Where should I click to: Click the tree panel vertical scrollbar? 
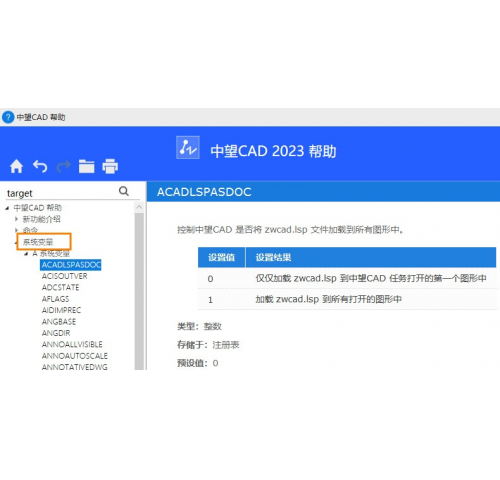139,291
